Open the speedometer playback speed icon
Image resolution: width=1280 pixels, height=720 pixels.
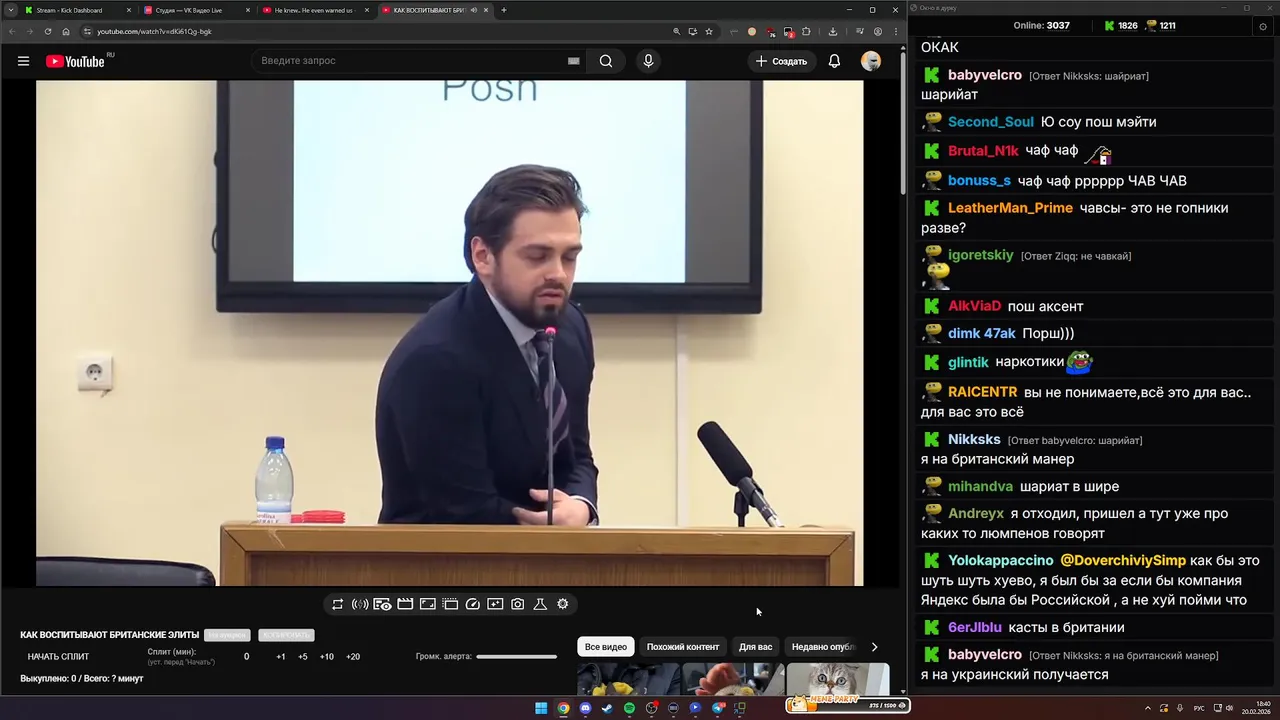click(x=473, y=604)
